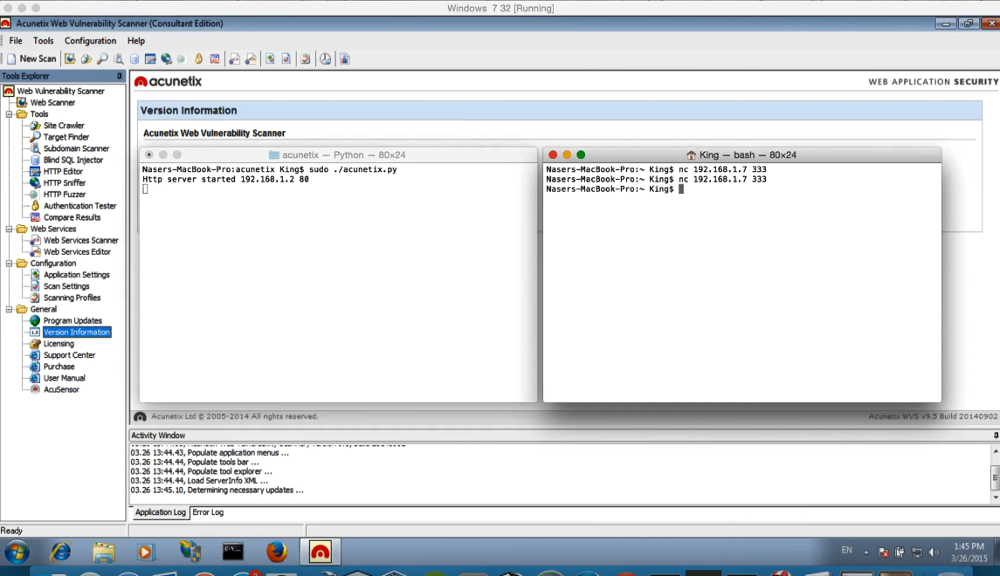This screenshot has width=1000, height=576.
Task: Click Activity Window scrollbar down arrow
Action: pos(995,497)
